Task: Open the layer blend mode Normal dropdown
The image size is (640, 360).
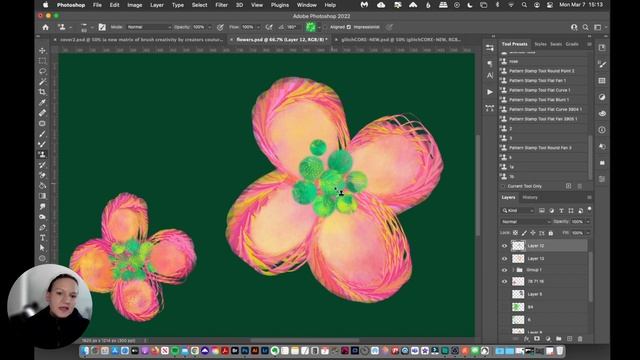Action: pyautogui.click(x=526, y=222)
